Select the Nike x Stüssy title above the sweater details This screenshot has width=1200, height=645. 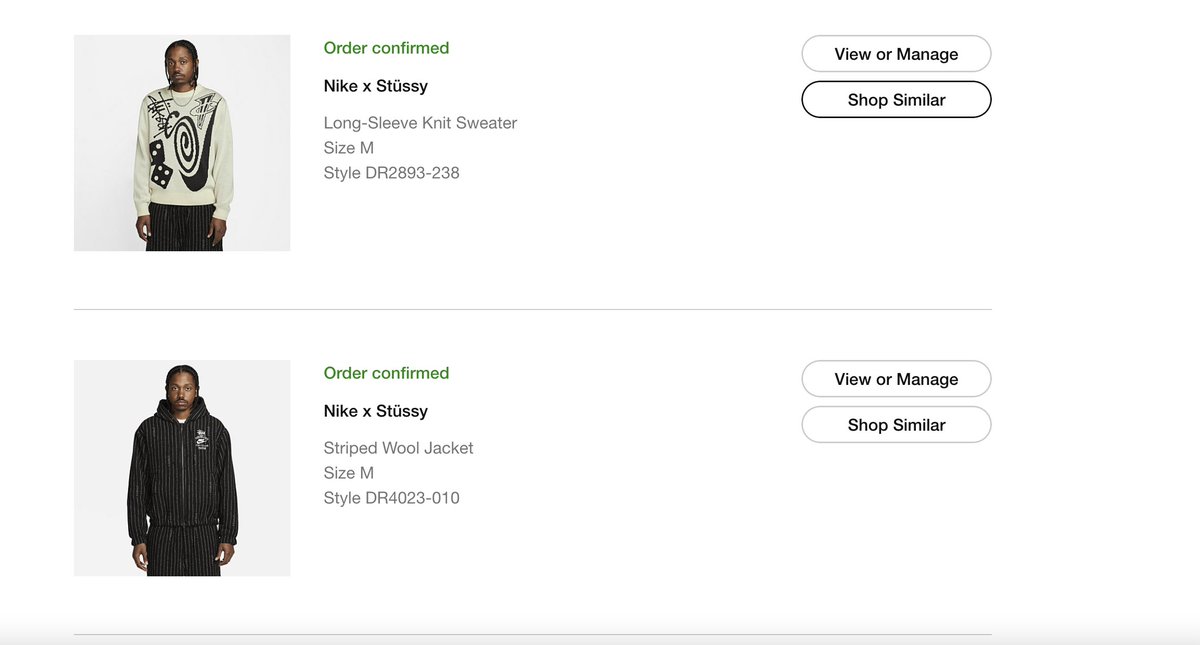375,86
